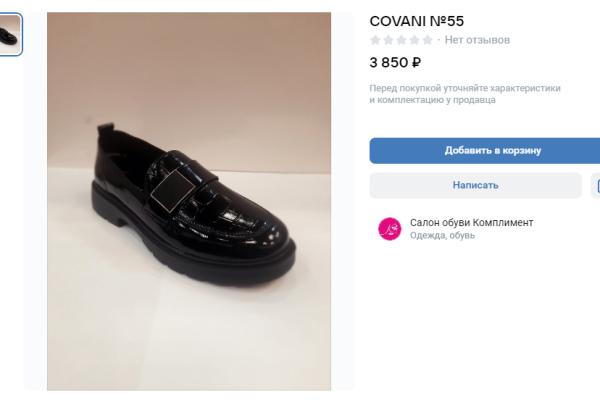Add the shoe to cart with Добавить в корзину
The width and height of the screenshot is (600, 400).
(485, 150)
